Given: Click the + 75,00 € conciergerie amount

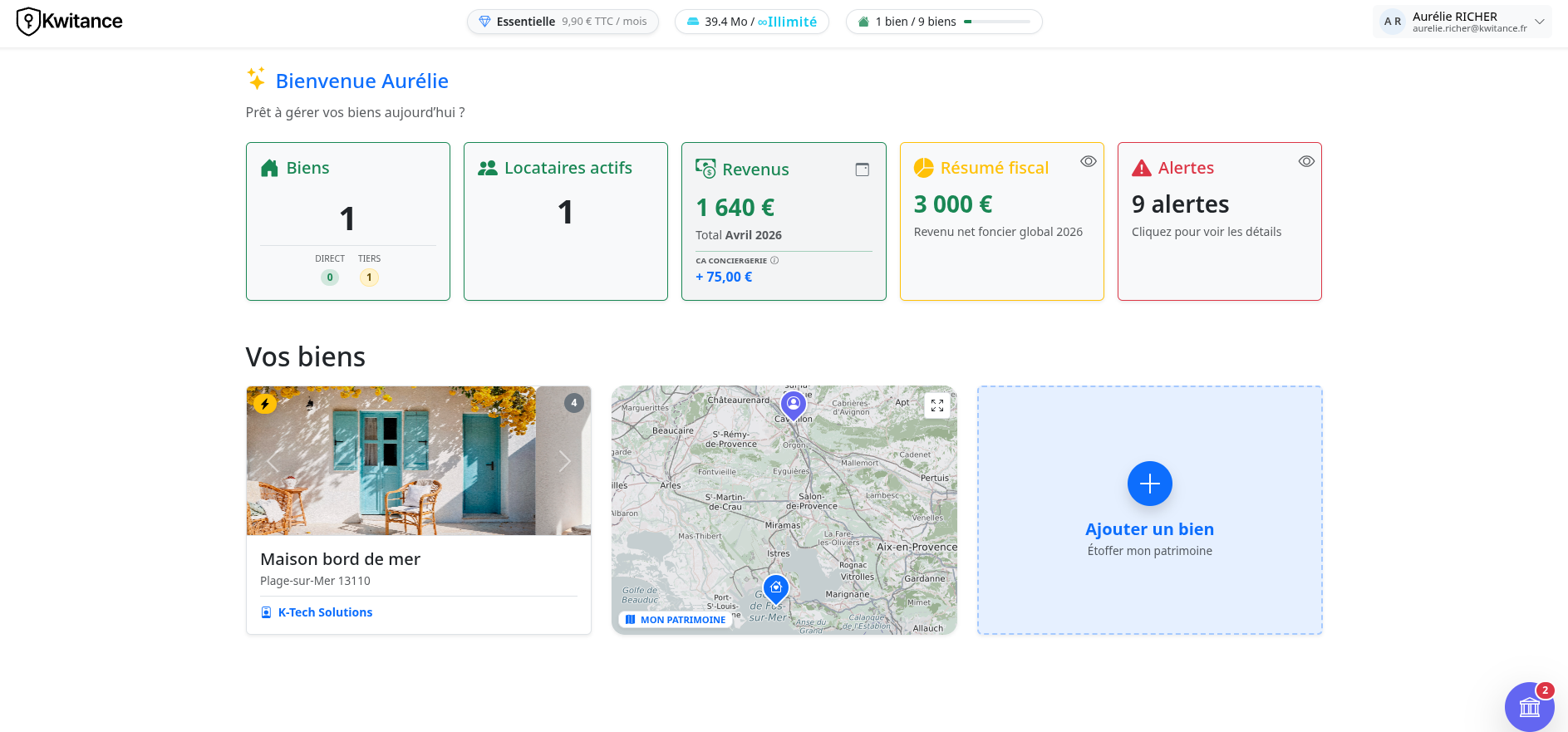Looking at the screenshot, I should 724,277.
